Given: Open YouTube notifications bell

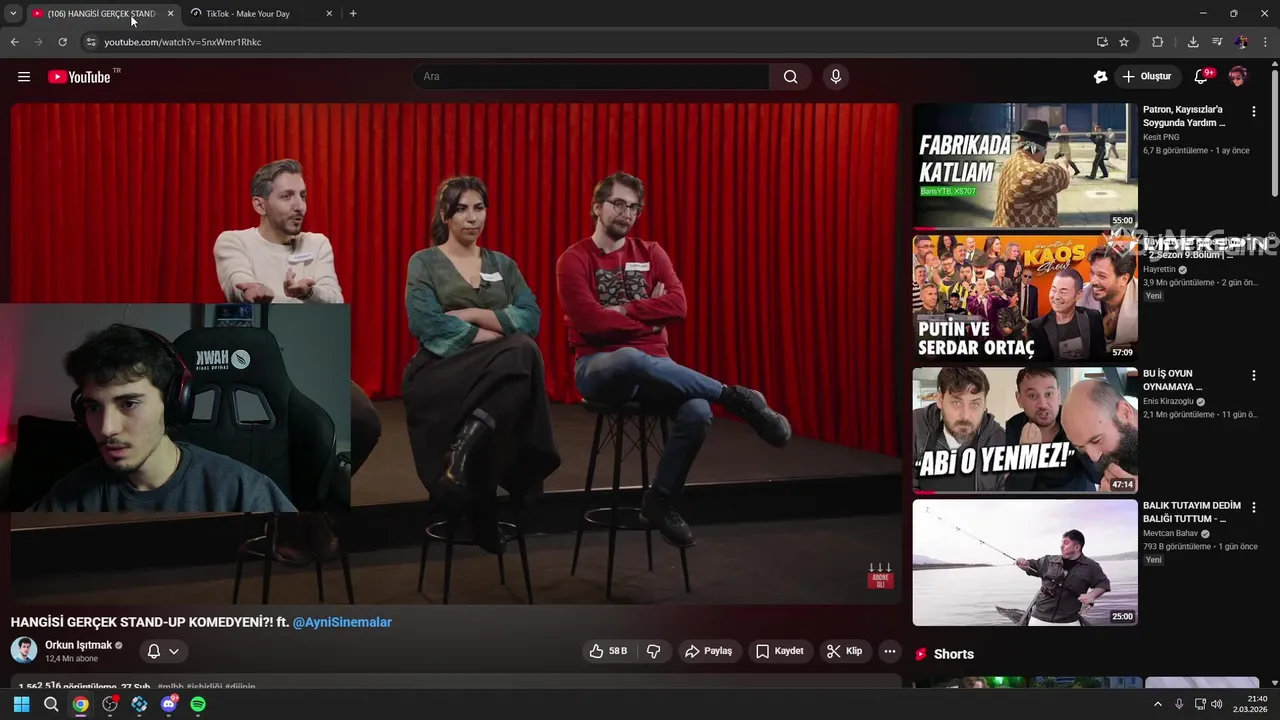Looking at the screenshot, I should [1201, 77].
